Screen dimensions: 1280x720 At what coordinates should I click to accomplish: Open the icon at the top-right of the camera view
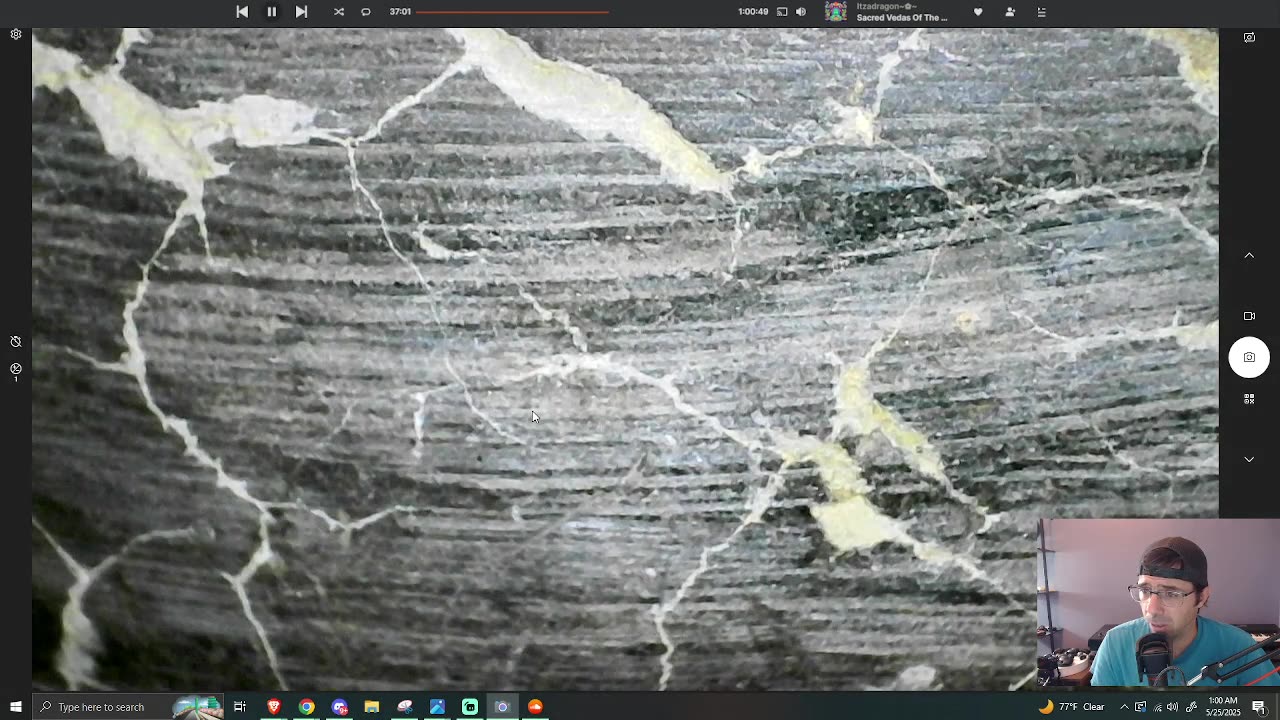click(x=1249, y=38)
